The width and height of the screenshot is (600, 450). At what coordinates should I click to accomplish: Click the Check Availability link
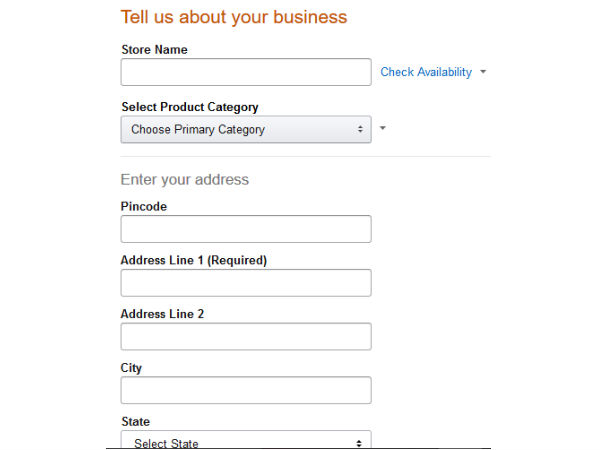pos(426,72)
